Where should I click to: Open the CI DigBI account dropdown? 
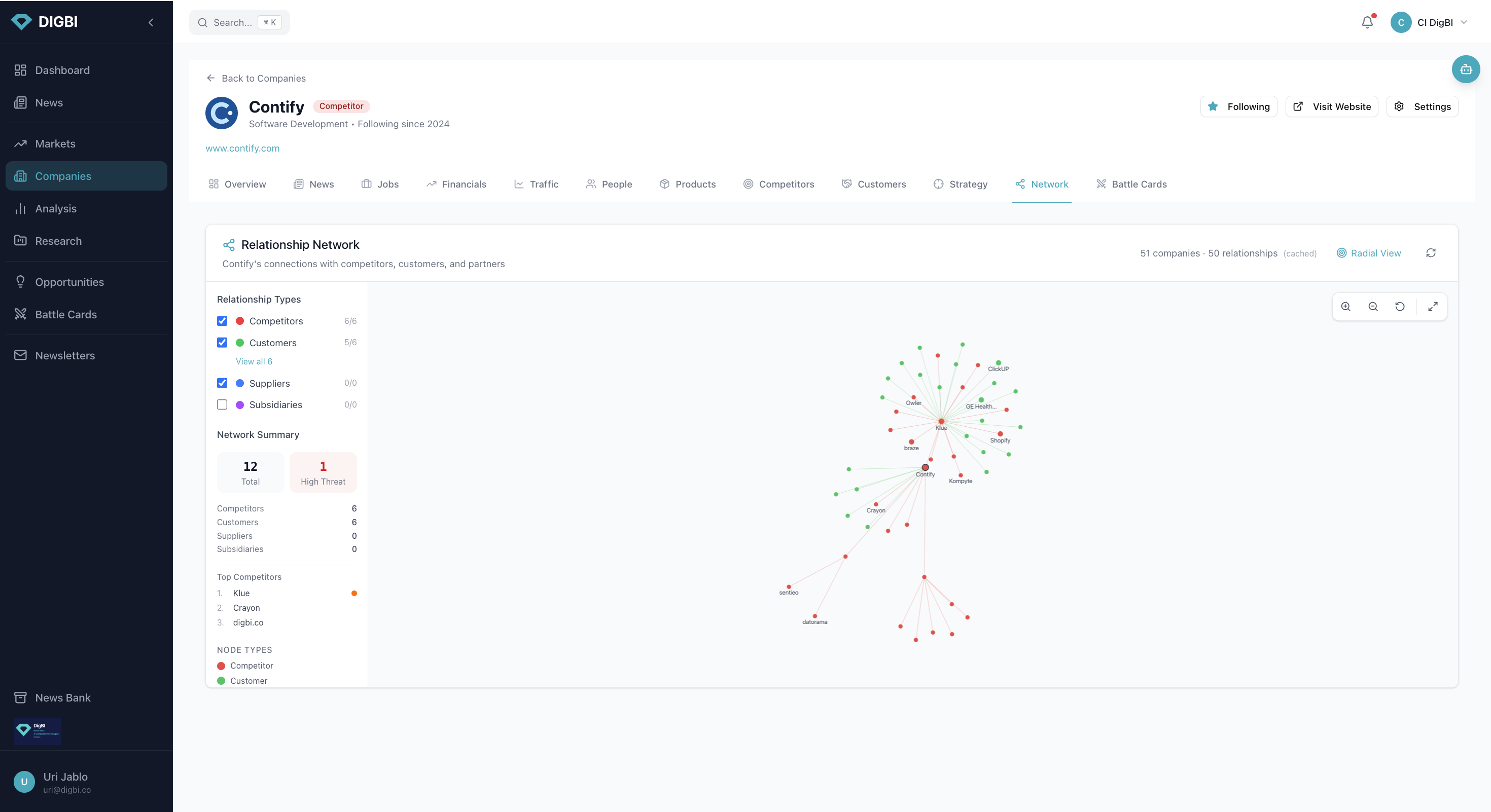coord(1430,22)
